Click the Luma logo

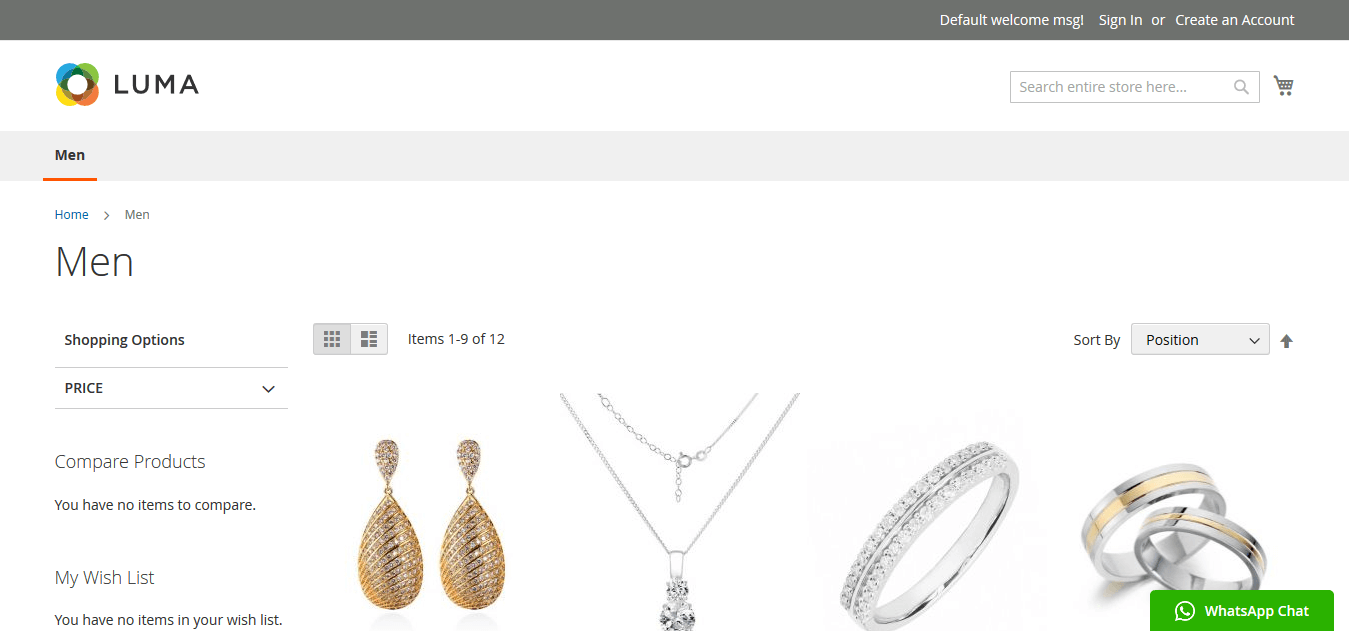click(127, 84)
